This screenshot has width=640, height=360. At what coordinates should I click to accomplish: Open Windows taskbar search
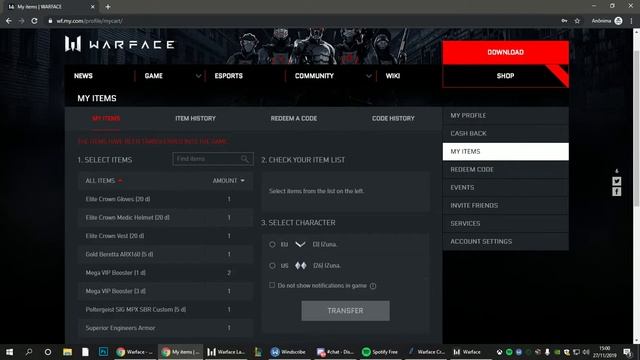[29, 352]
